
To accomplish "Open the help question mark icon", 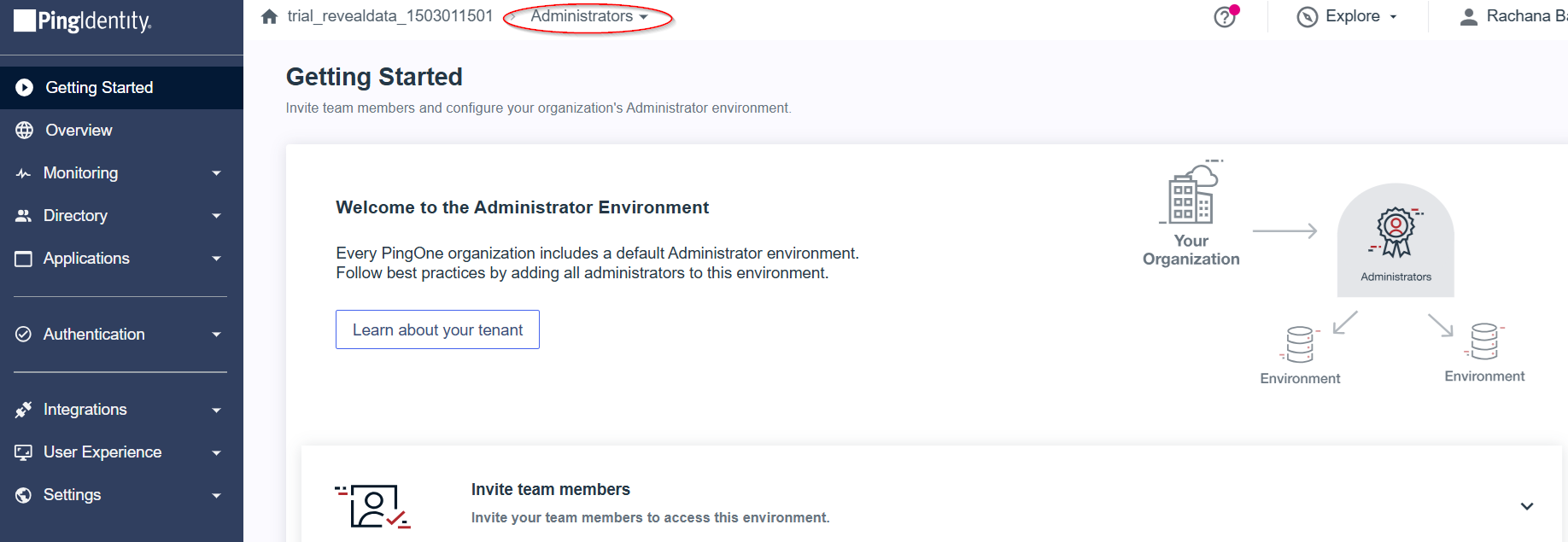I will click(x=1225, y=17).
